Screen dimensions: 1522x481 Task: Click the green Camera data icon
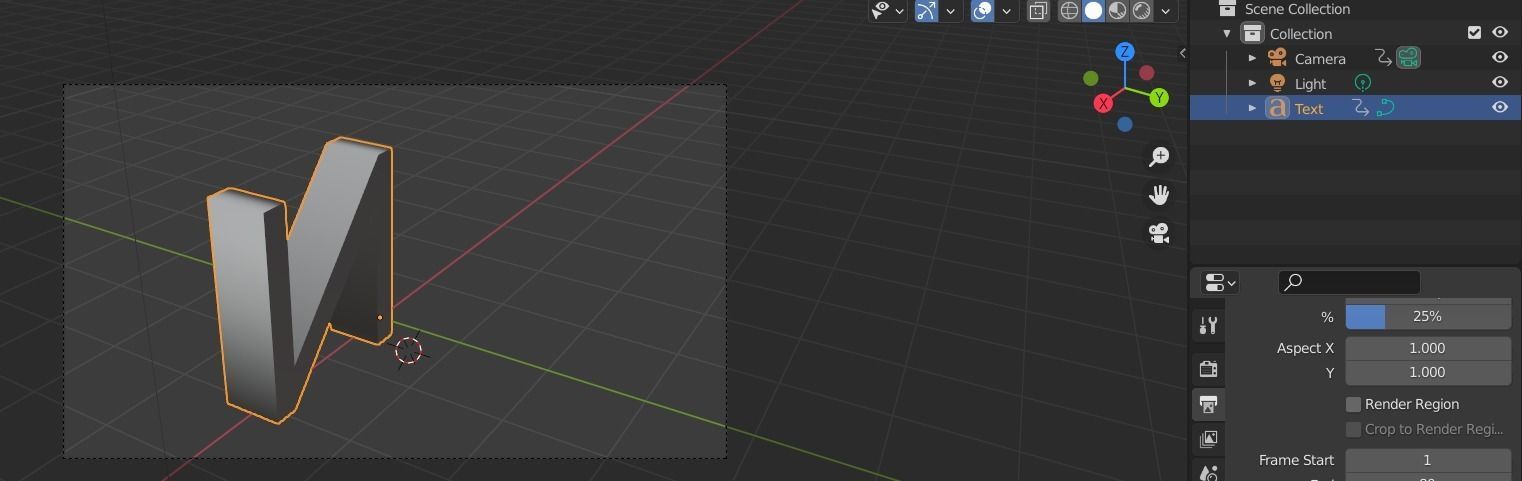pyautogui.click(x=1408, y=58)
